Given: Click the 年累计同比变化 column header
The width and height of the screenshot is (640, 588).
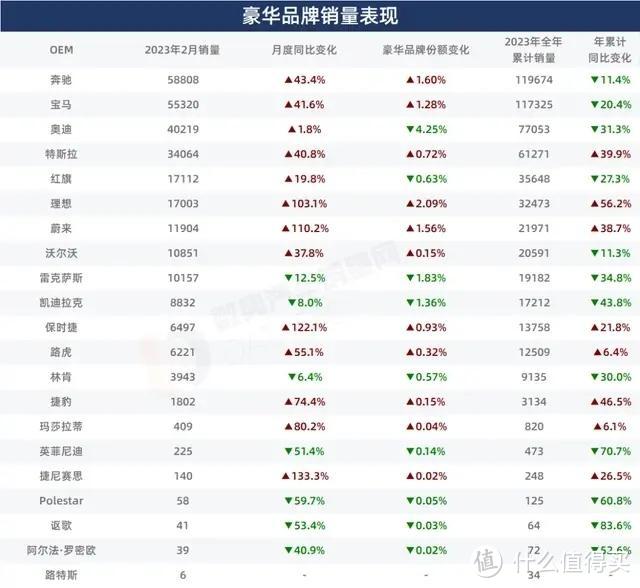Looking at the screenshot, I should (610, 50).
